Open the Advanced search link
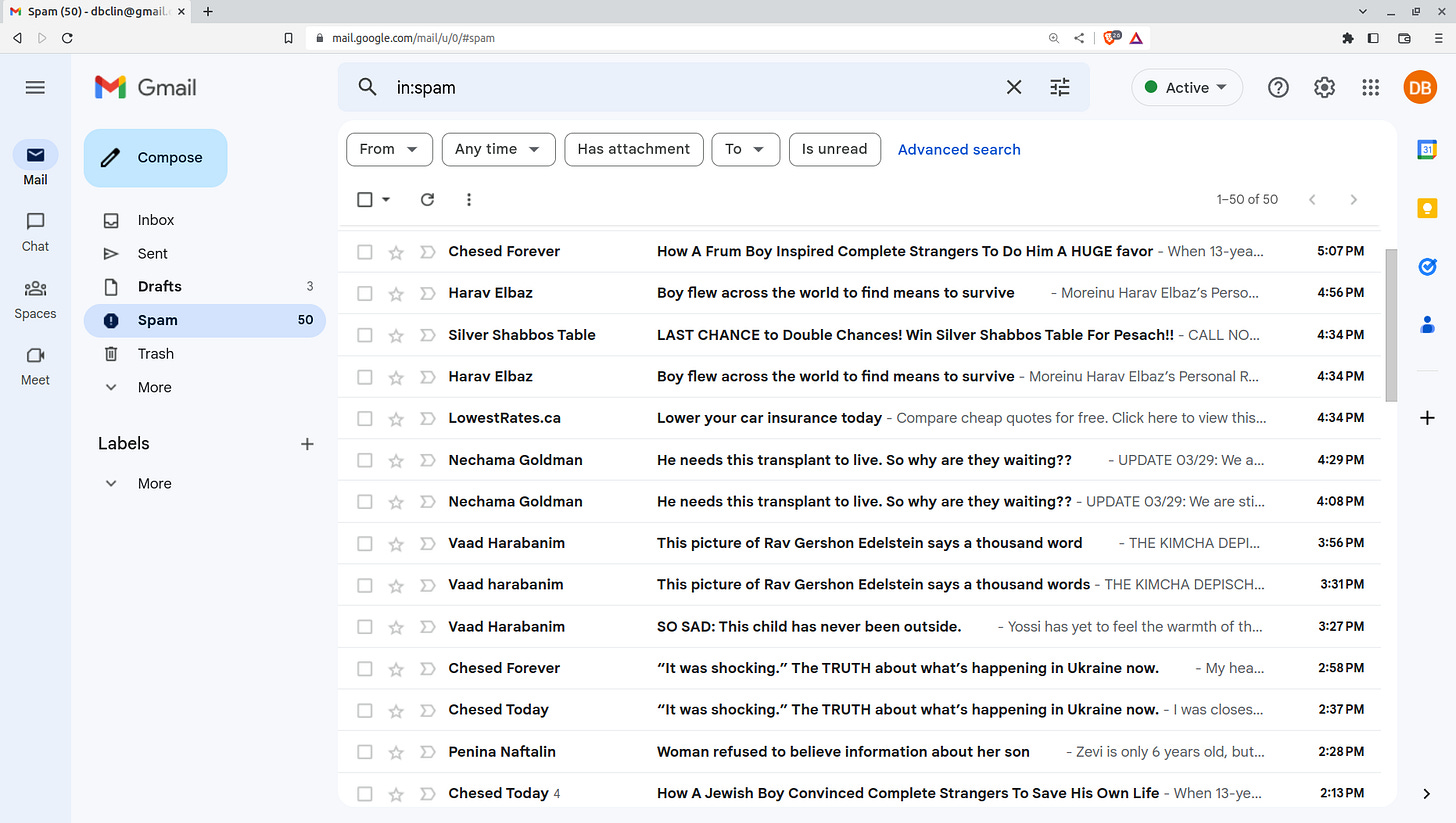Screen dimensions: 1456x823 [959, 149]
